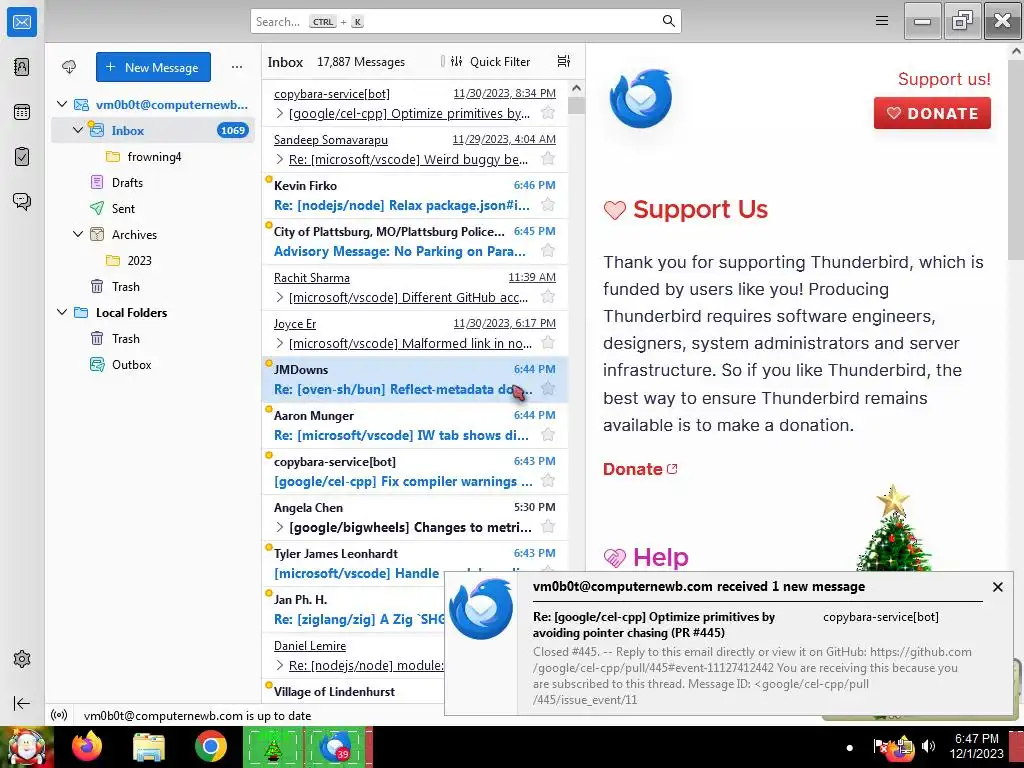
Task: Launch Firefox from the taskbar
Action: click(x=87, y=746)
